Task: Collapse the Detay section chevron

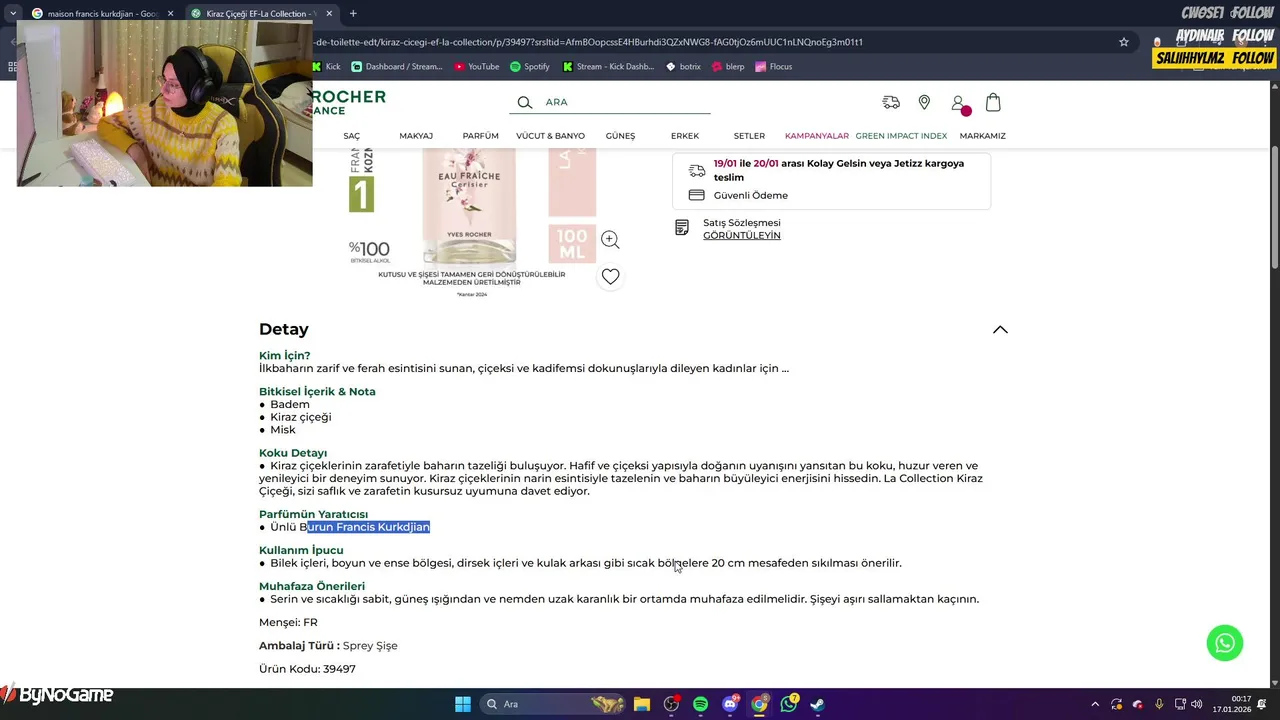Action: [1000, 329]
